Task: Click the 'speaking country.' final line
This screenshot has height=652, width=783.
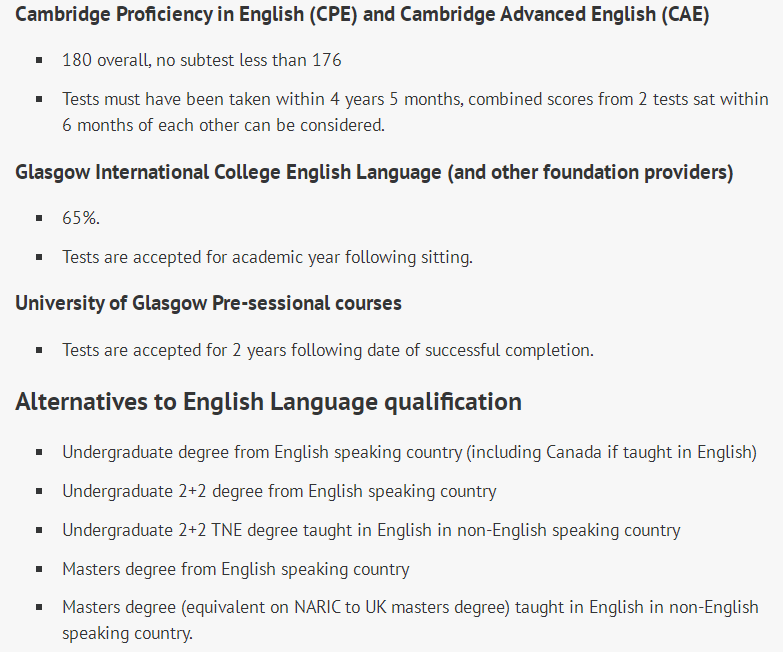Action: point(127,634)
